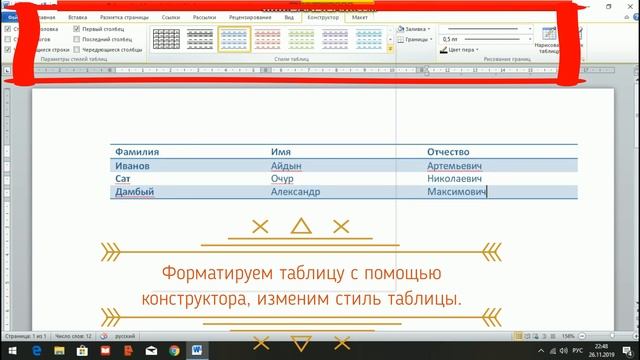The image size is (640, 360).
Task: Show hidden system tray icons chevron
Action: coord(541,351)
